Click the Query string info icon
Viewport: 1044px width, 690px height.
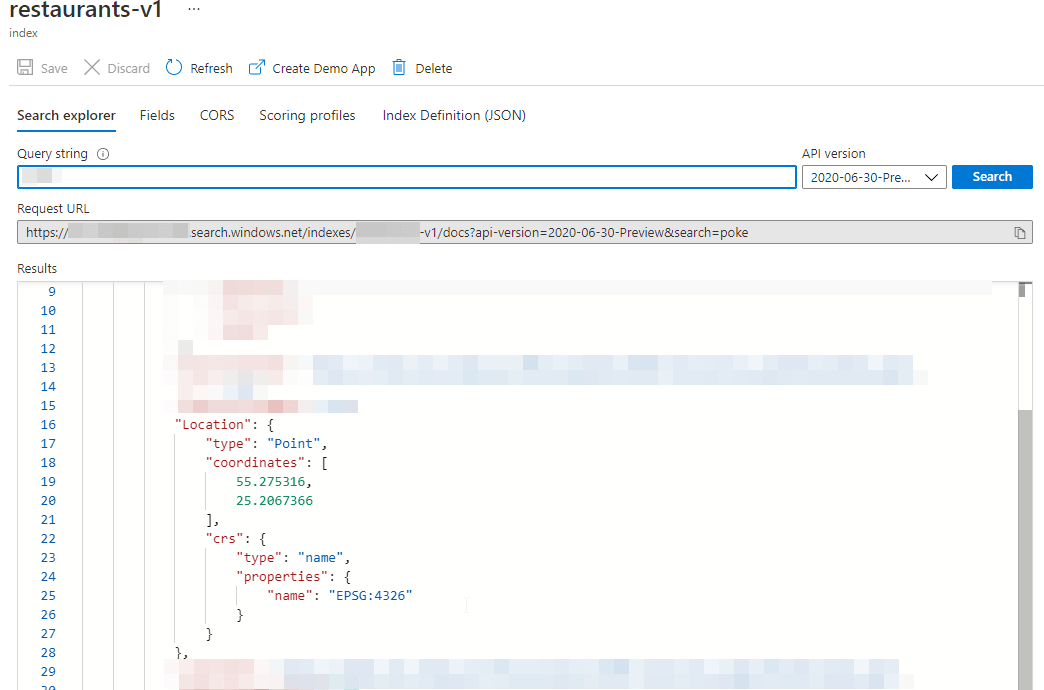click(x=103, y=154)
